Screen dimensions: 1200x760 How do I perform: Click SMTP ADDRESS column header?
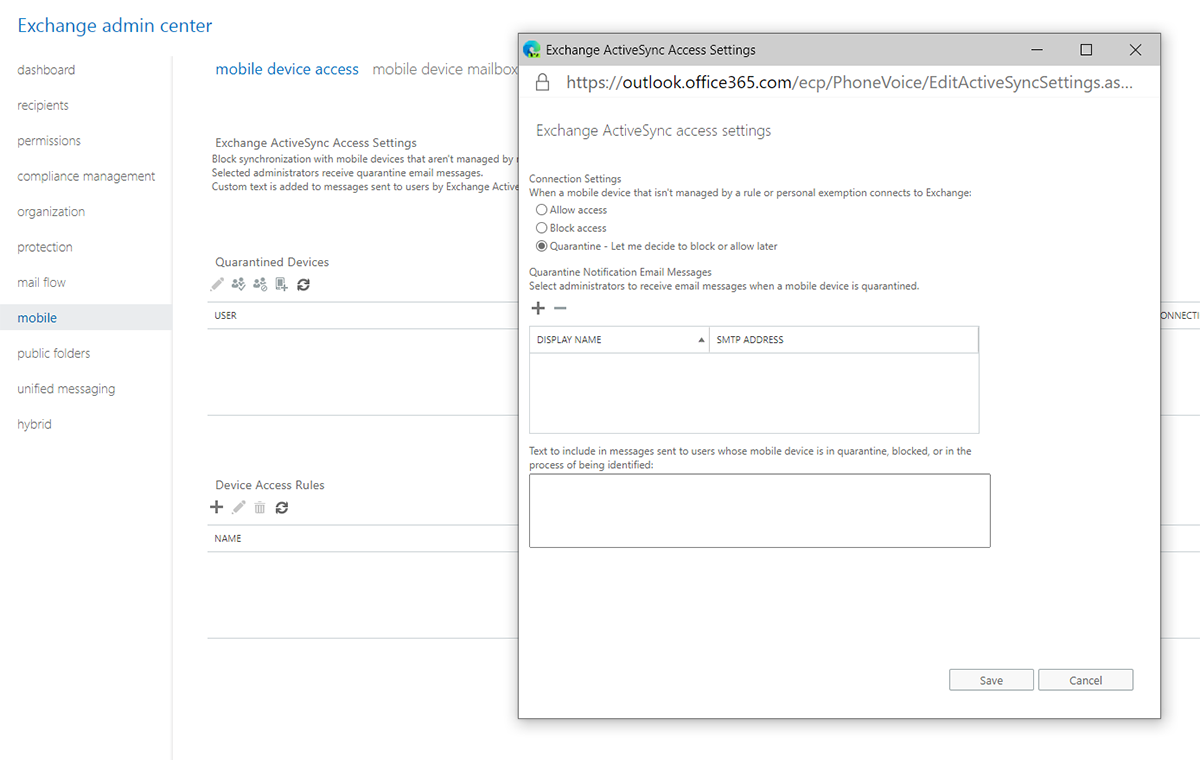coord(843,340)
